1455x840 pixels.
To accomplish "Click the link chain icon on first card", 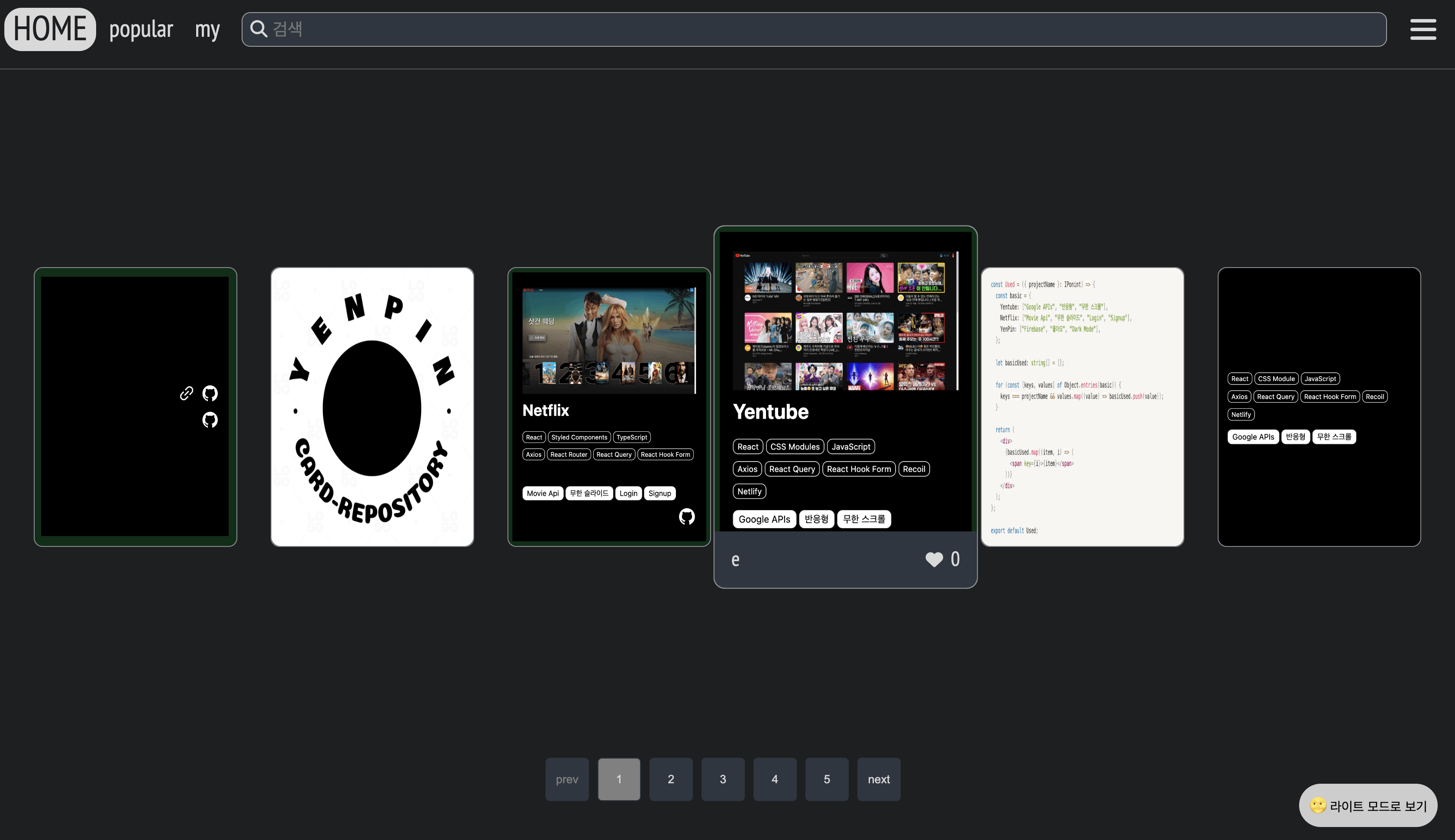I will pyautogui.click(x=186, y=394).
